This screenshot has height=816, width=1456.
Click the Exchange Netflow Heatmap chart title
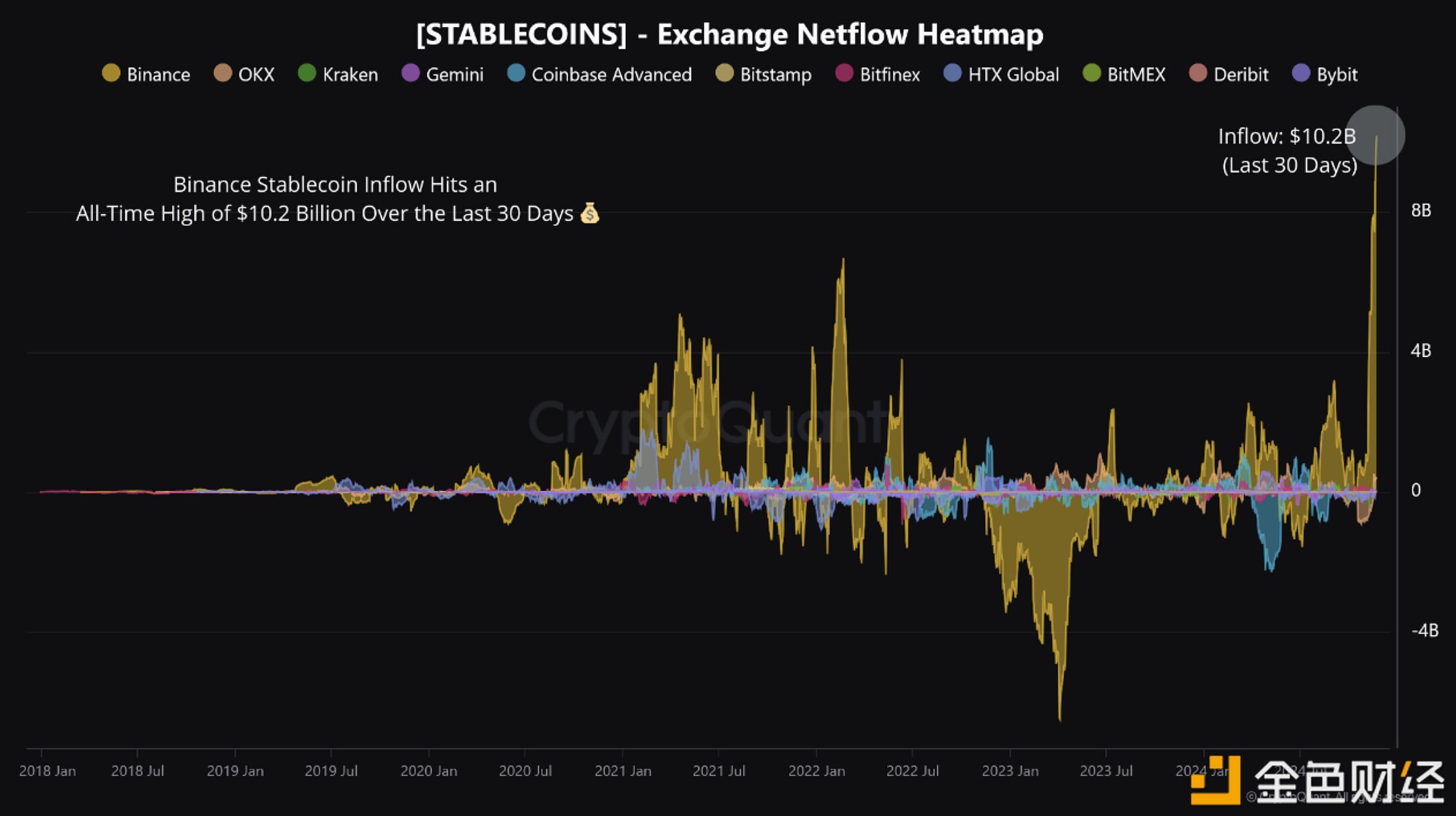tap(730, 34)
